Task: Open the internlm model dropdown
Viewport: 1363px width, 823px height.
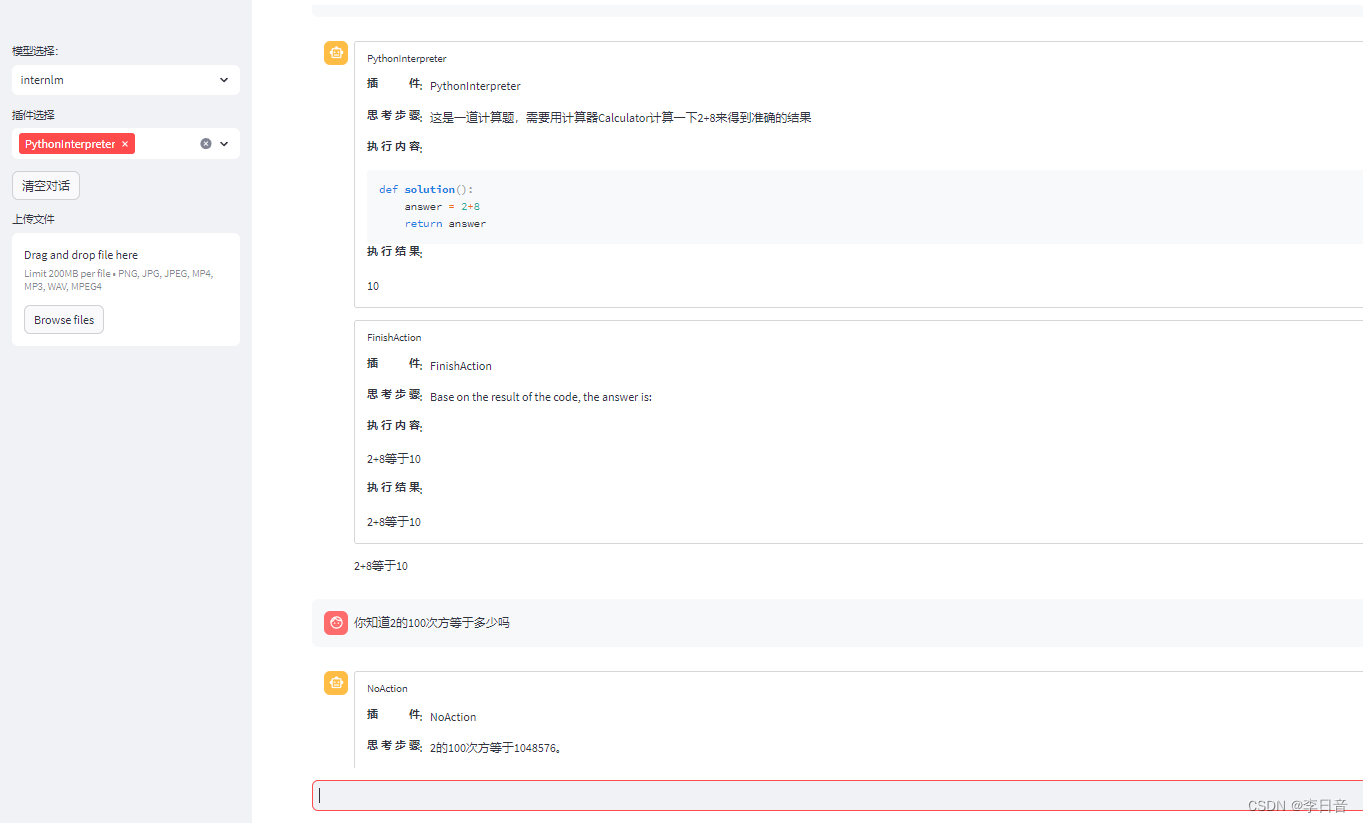Action: [x=125, y=80]
